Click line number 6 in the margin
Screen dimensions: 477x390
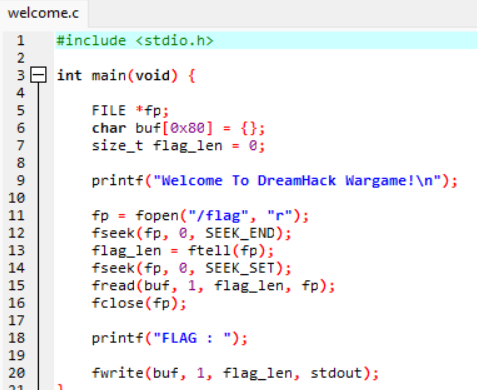21,128
